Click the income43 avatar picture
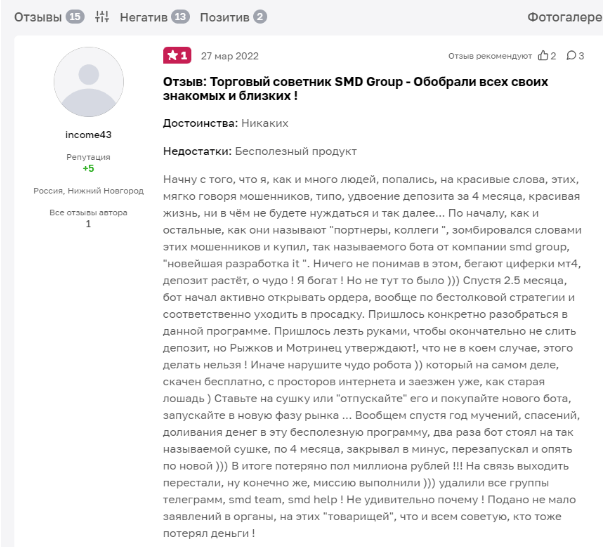603x547 pixels. coord(88,82)
